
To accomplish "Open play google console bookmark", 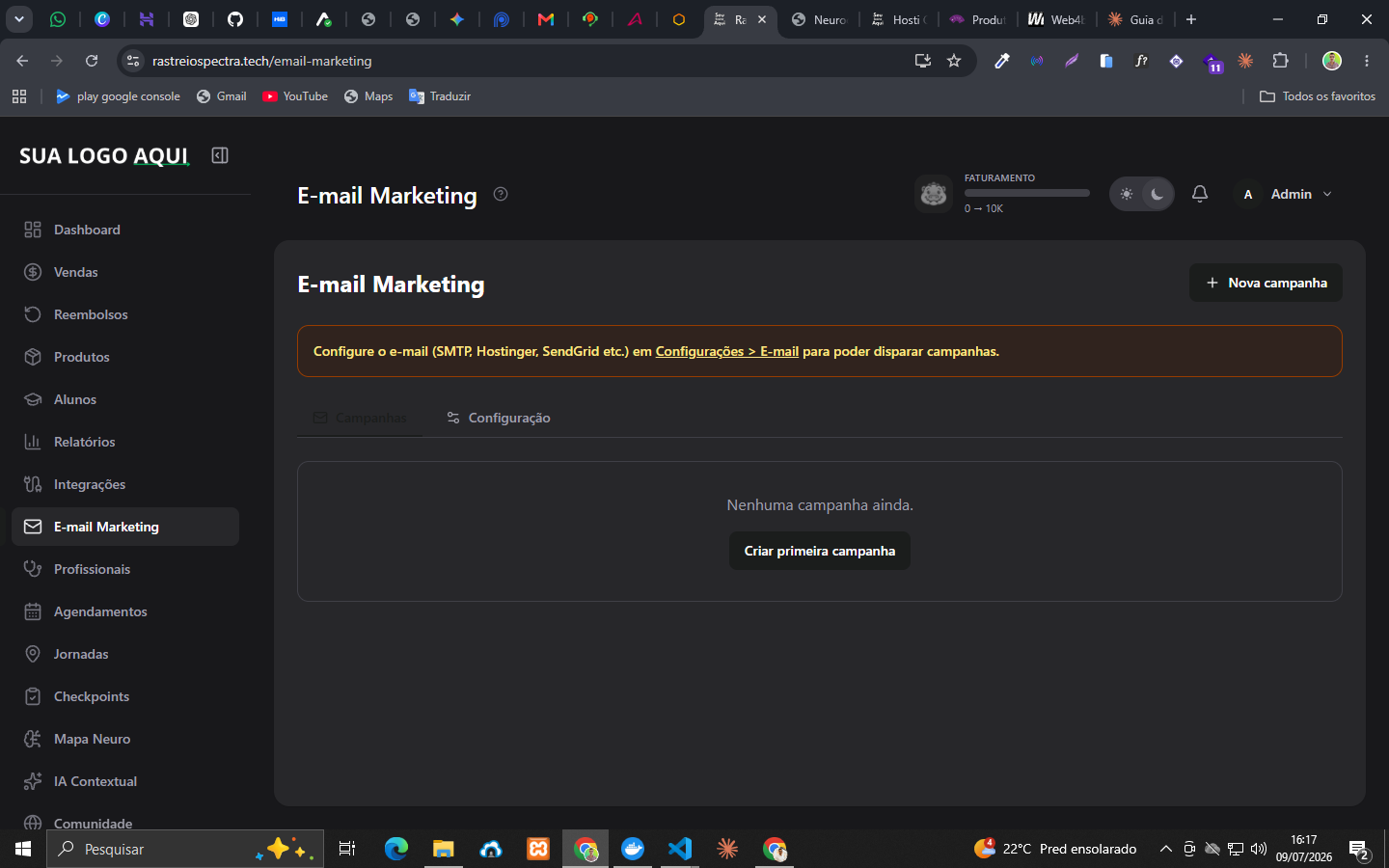I will pos(118,96).
